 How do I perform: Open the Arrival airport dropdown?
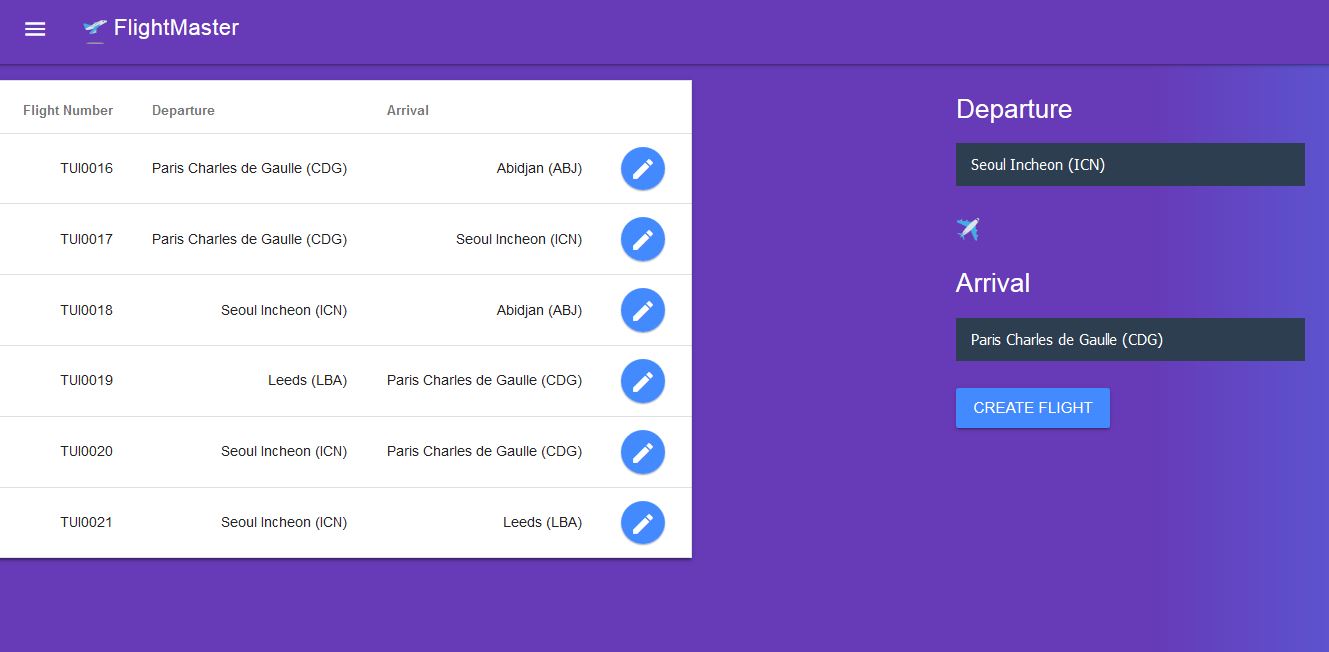[x=1130, y=339]
